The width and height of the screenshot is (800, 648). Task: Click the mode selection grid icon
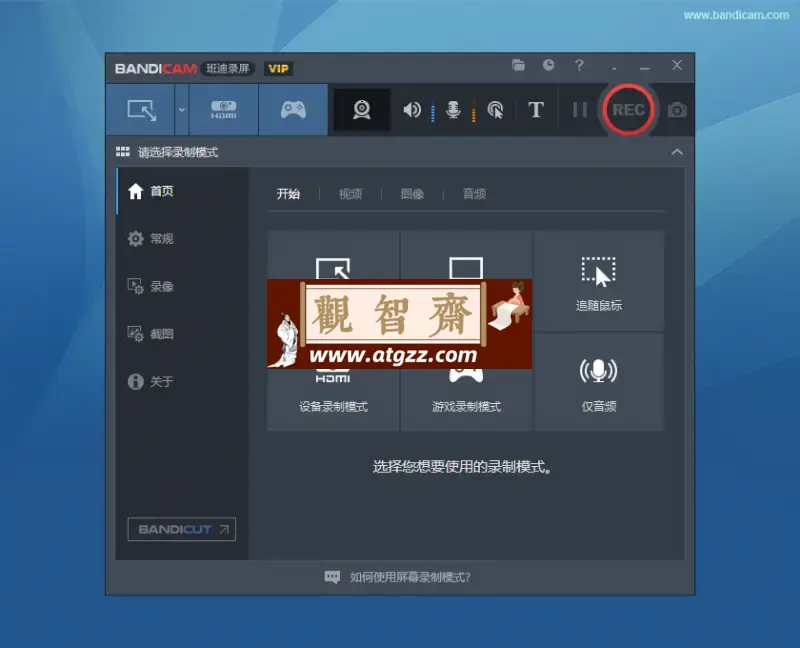(122, 152)
